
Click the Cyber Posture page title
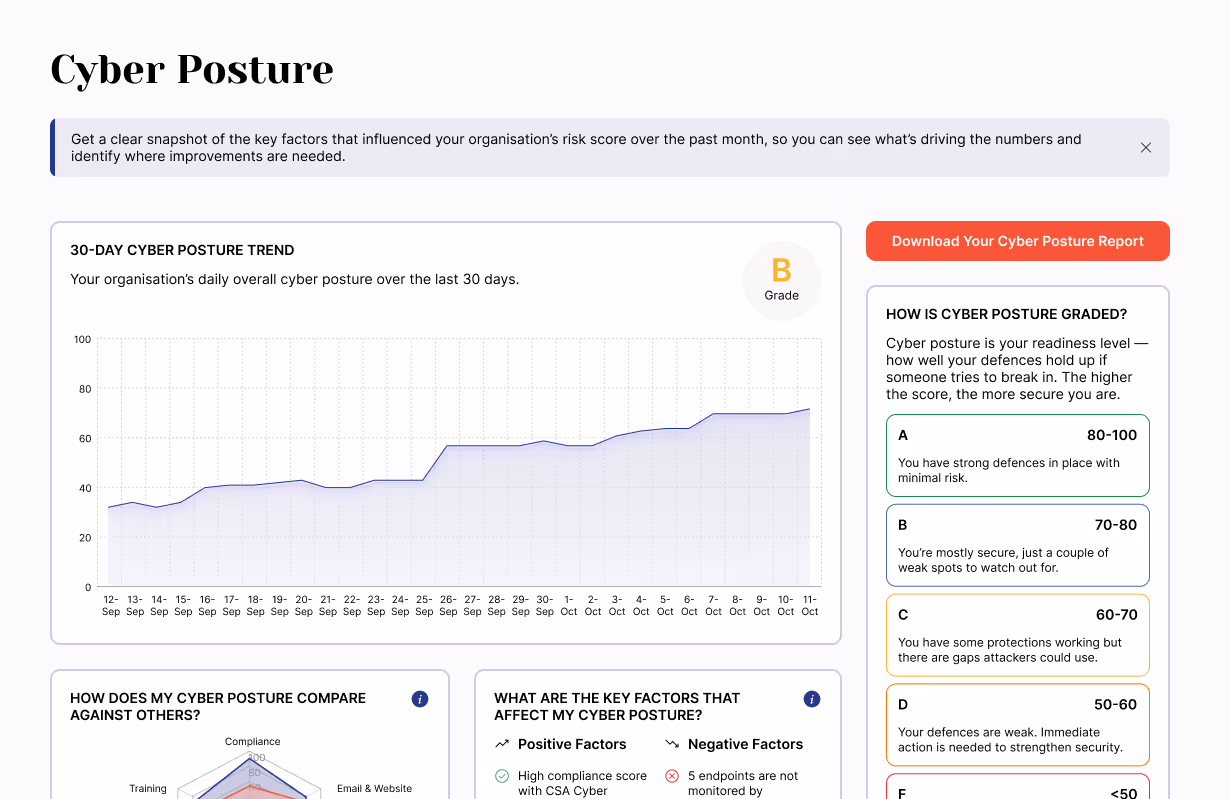(191, 69)
